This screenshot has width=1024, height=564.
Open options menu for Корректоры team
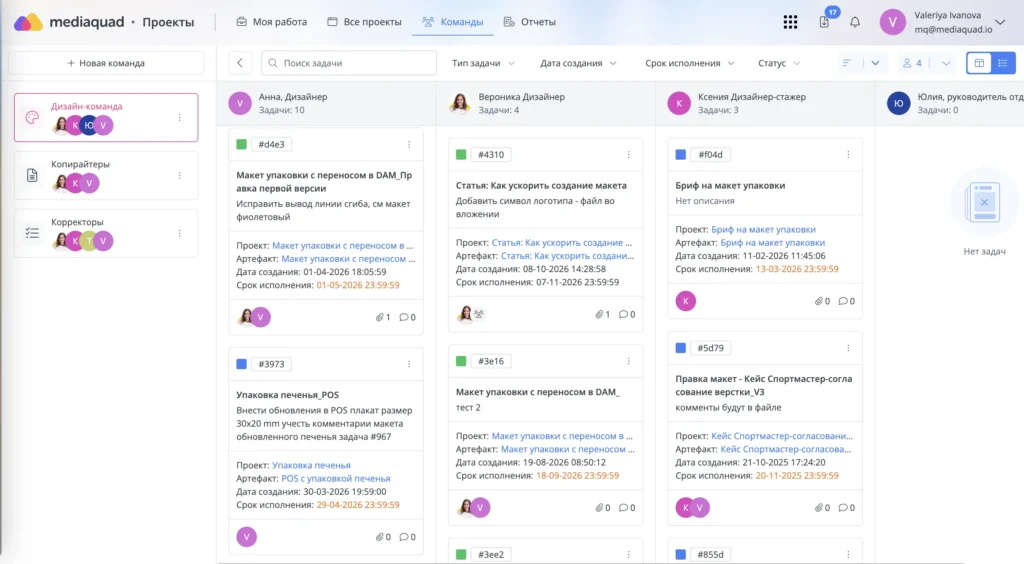pos(180,233)
